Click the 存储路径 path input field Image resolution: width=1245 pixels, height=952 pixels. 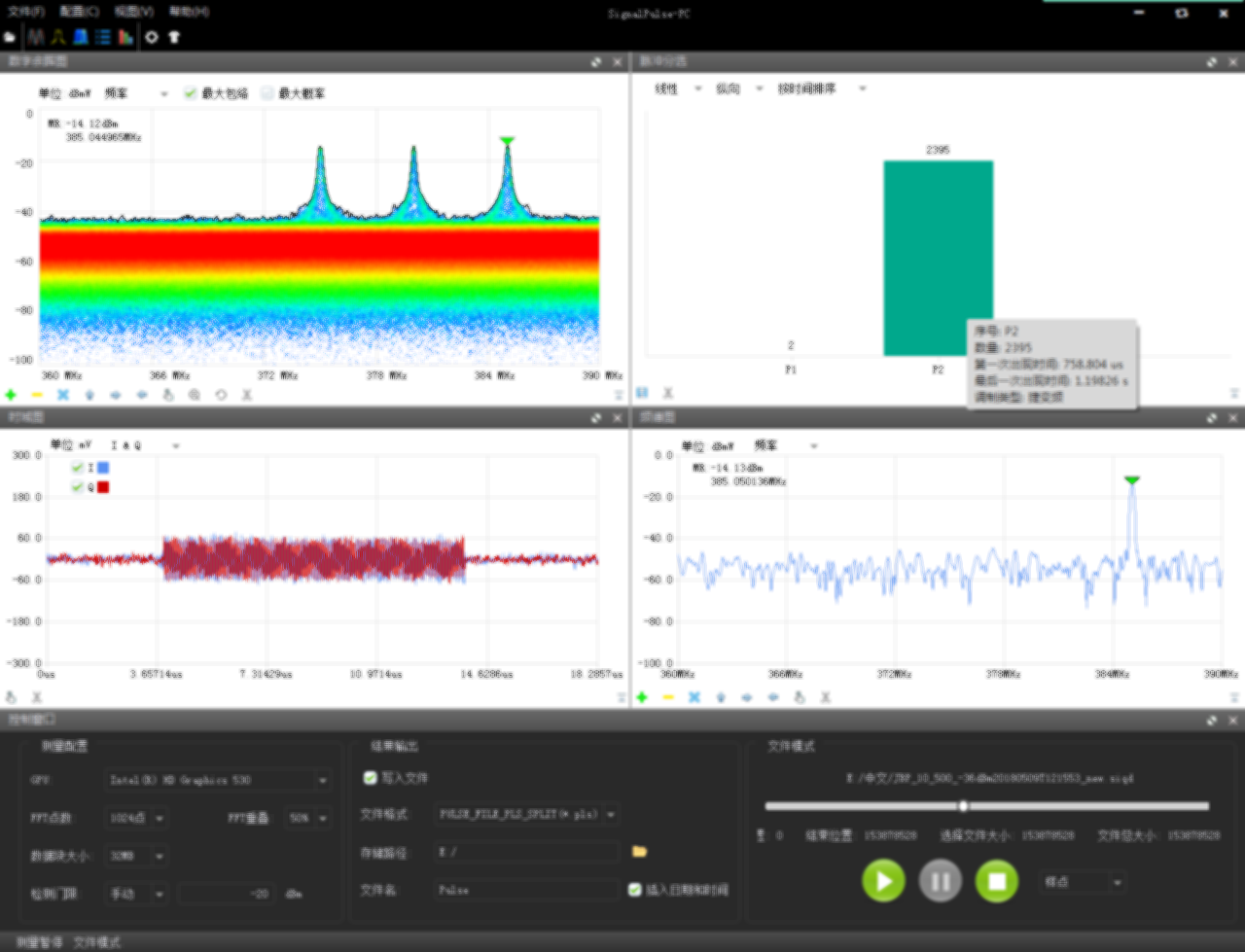[527, 852]
